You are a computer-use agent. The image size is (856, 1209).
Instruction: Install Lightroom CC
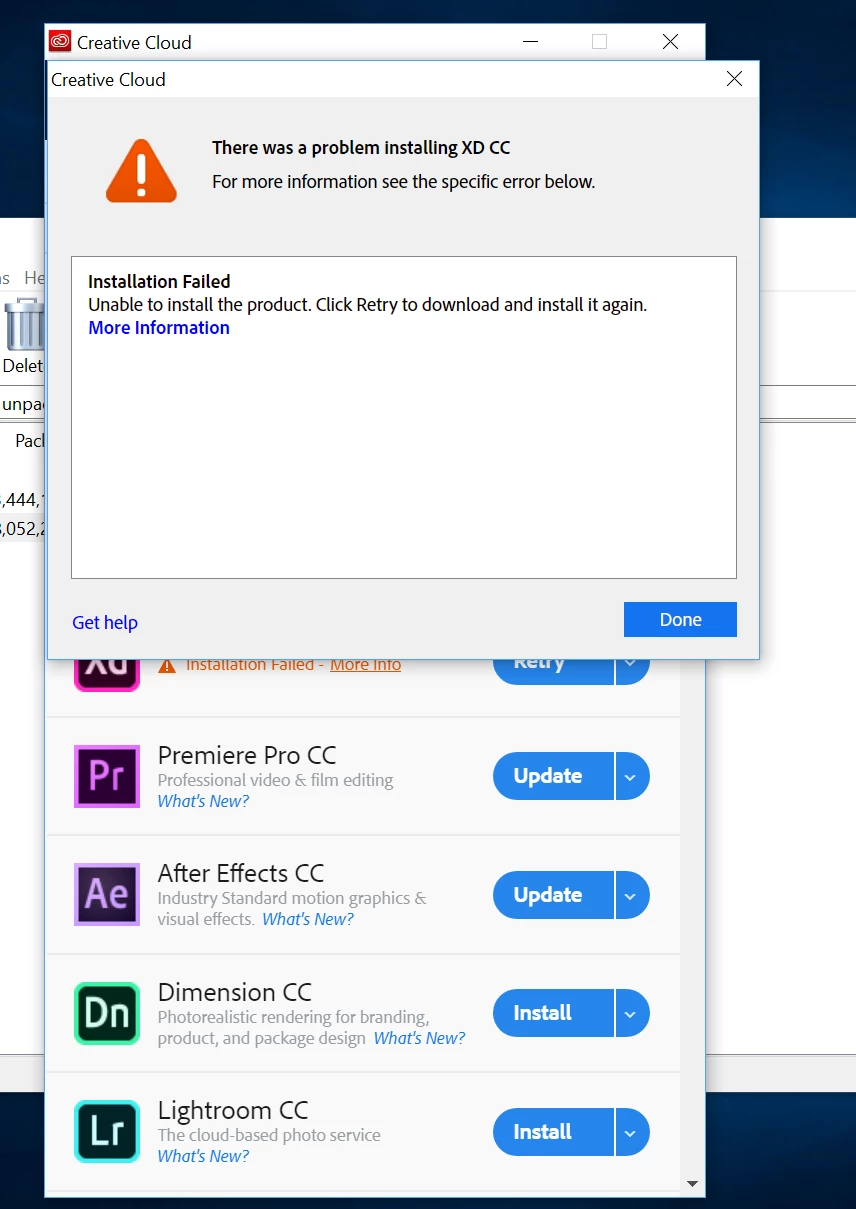553,1132
